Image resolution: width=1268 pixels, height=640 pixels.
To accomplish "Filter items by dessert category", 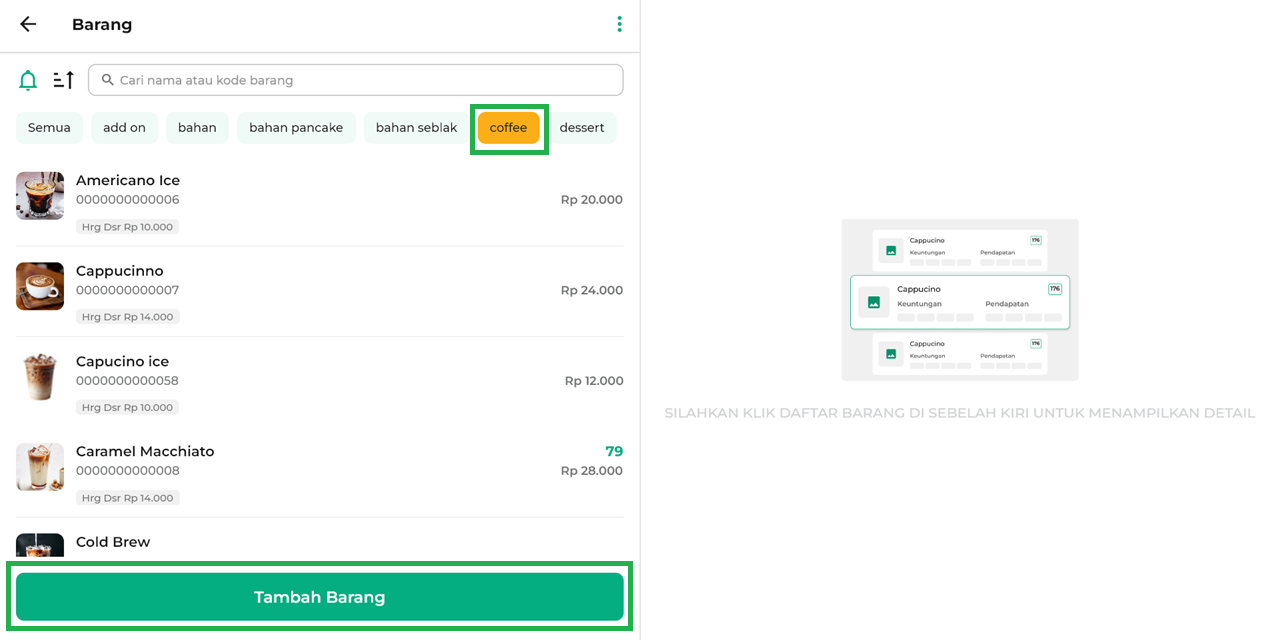I will pos(581,128).
